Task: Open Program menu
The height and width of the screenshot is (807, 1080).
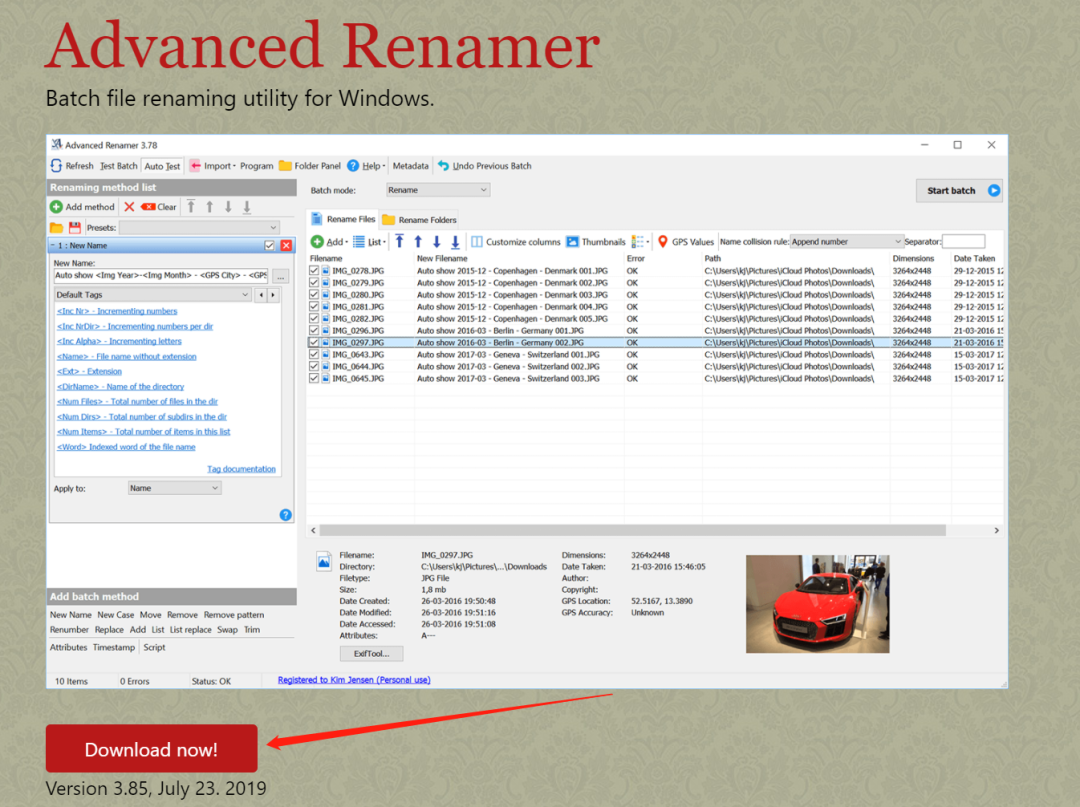Action: tap(257, 166)
